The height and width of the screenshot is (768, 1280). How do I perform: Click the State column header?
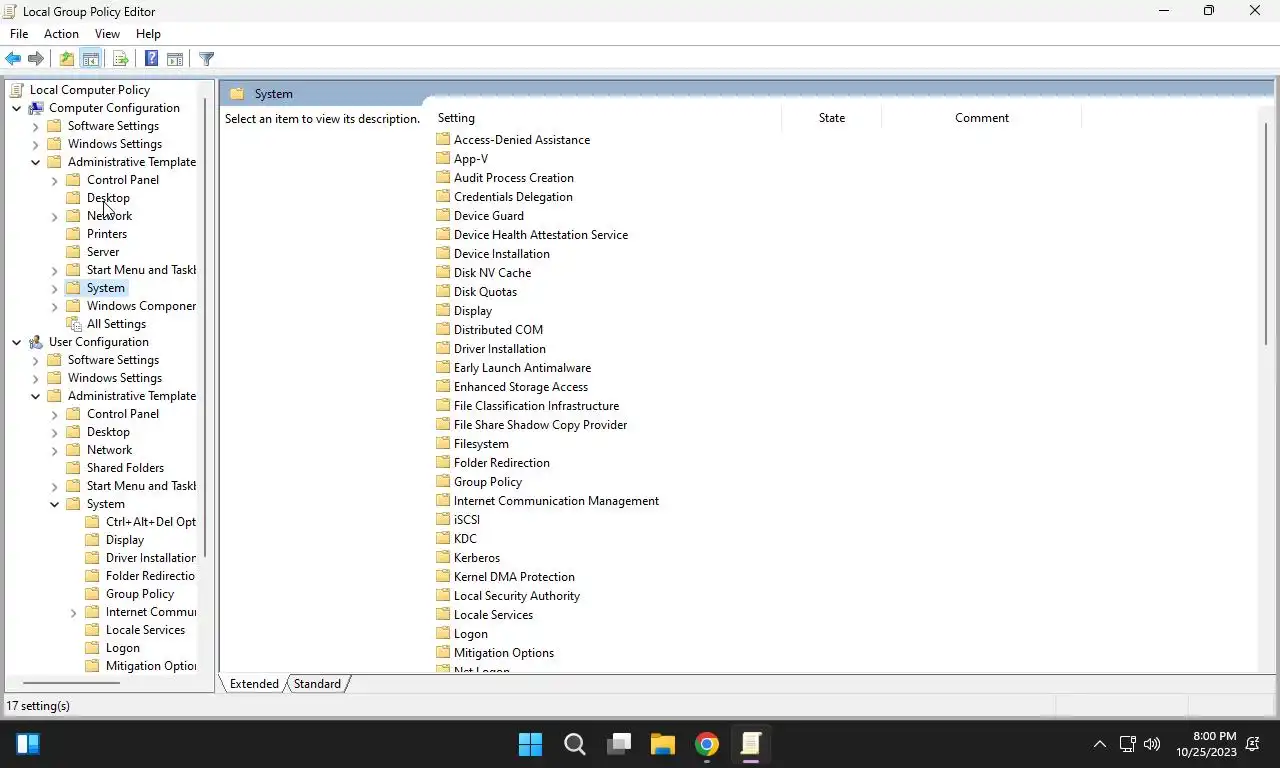(x=831, y=118)
